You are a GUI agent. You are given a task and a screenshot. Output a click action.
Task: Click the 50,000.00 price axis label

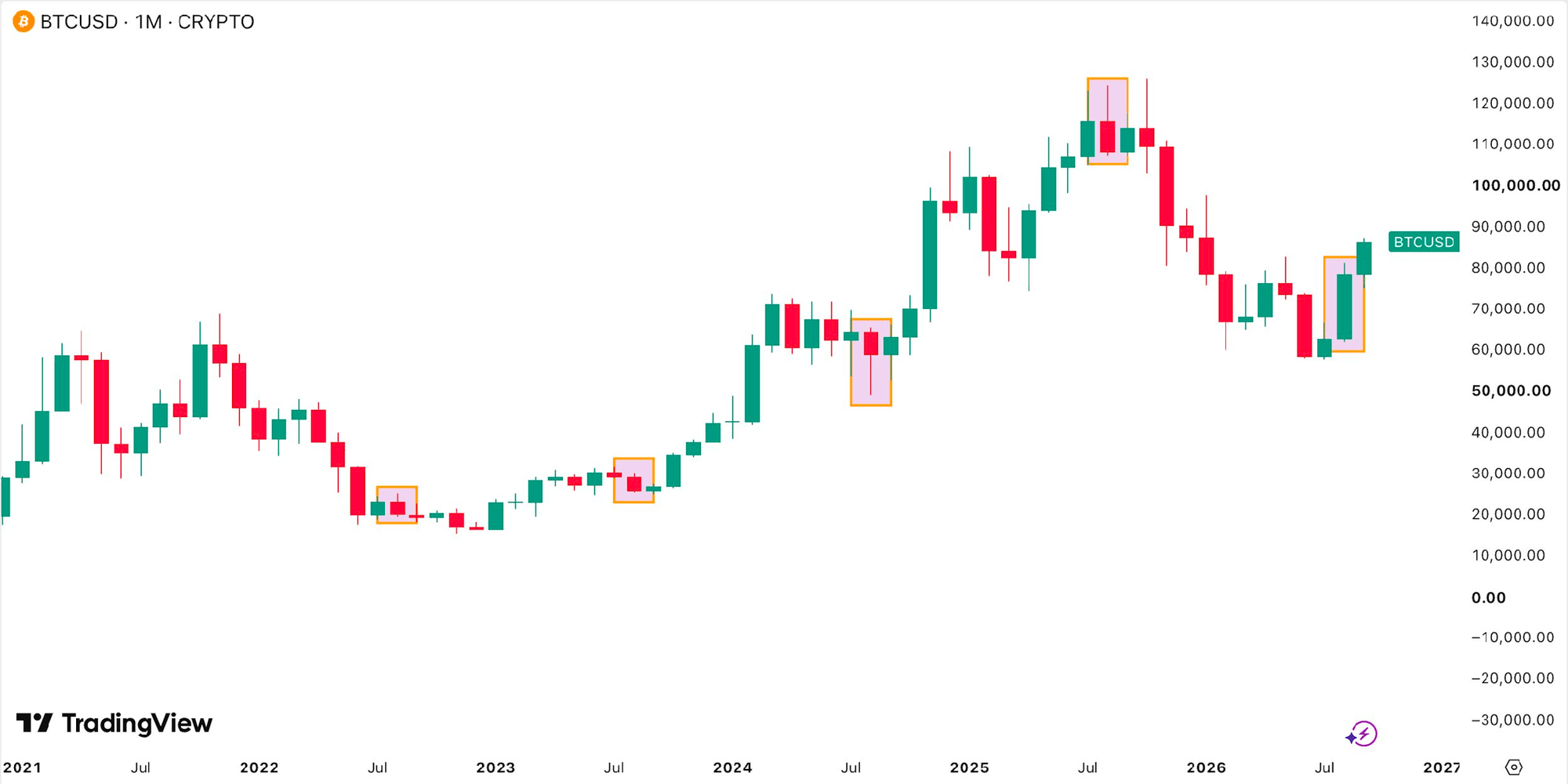coord(1511,390)
